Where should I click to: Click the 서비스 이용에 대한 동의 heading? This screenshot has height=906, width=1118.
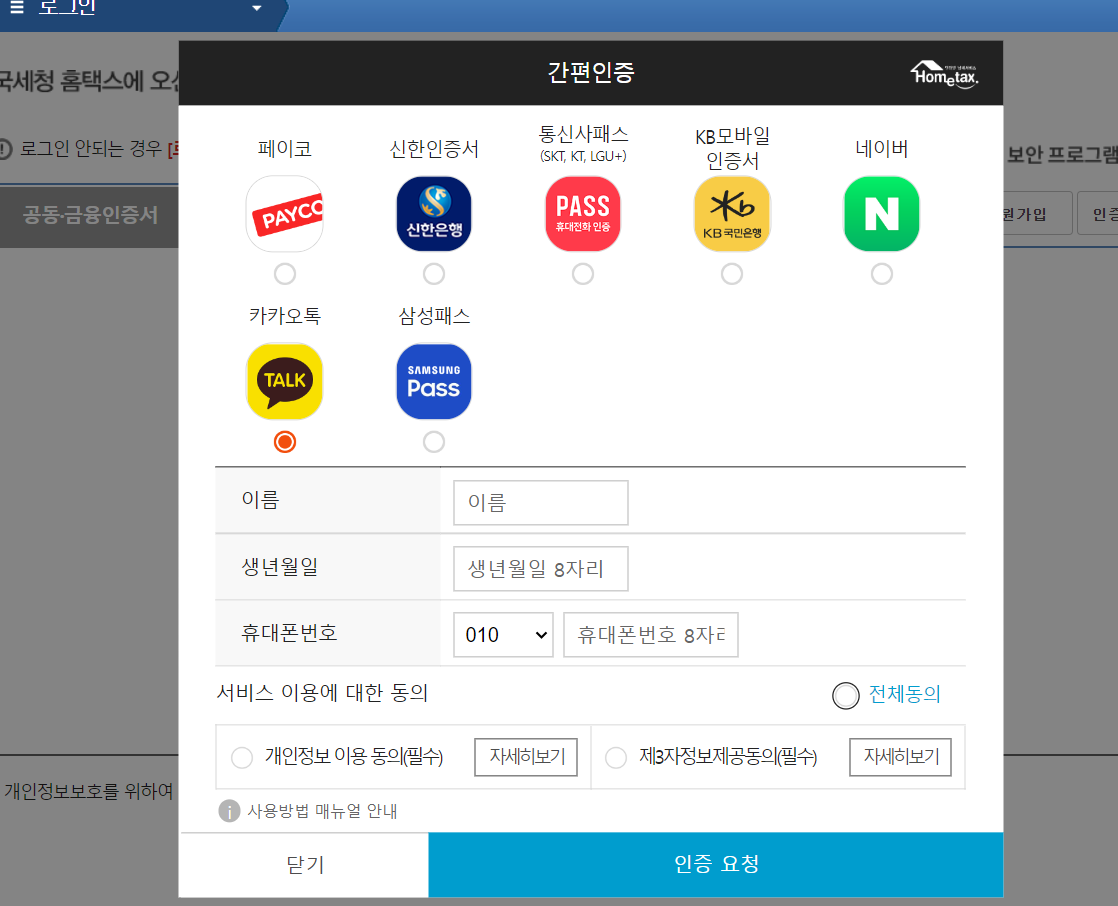(322, 693)
